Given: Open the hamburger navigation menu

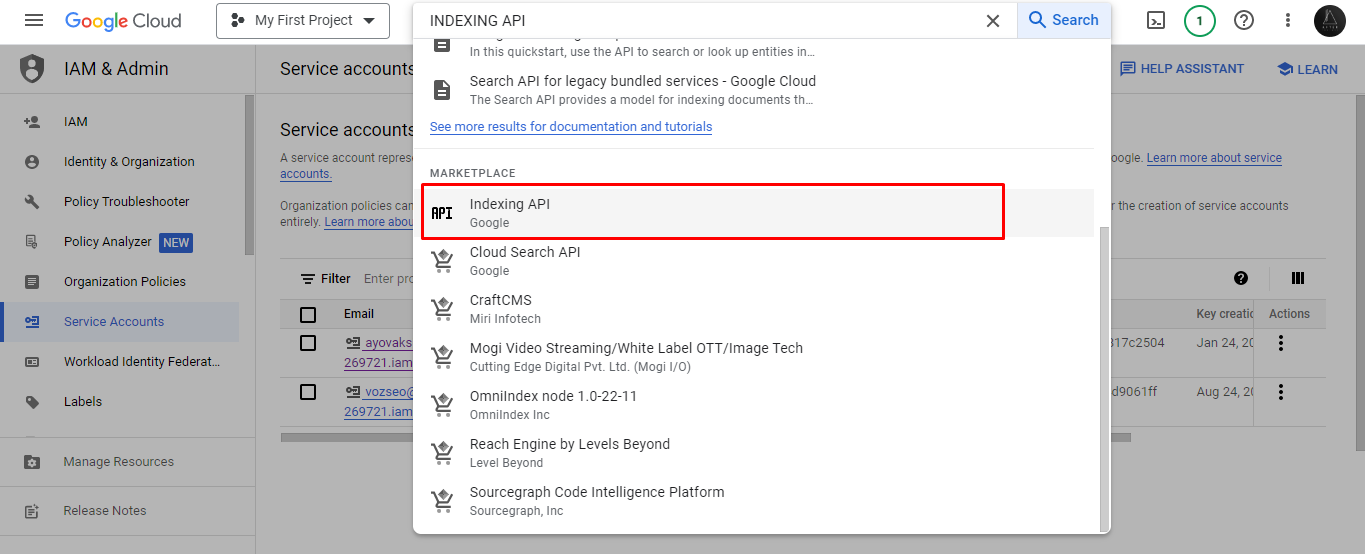Looking at the screenshot, I should coord(34,20).
